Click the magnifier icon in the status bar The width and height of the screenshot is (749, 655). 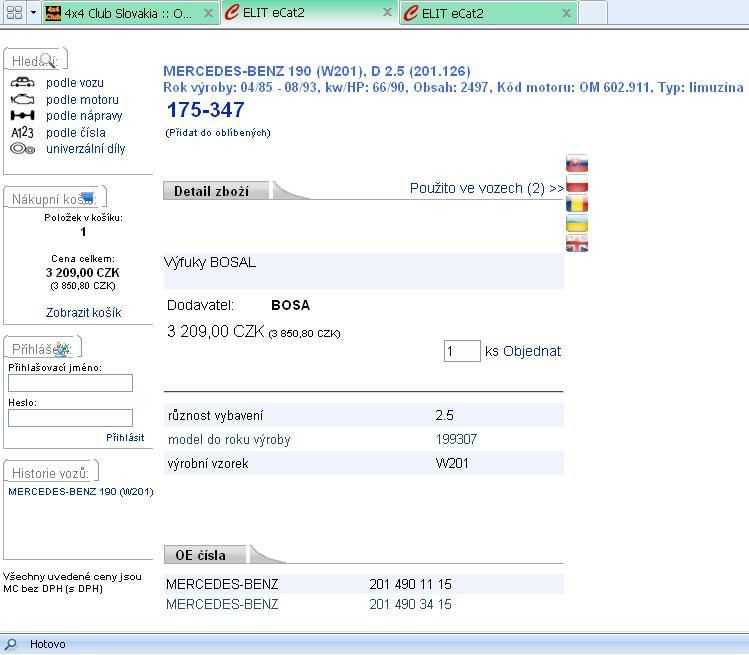[x=10, y=644]
